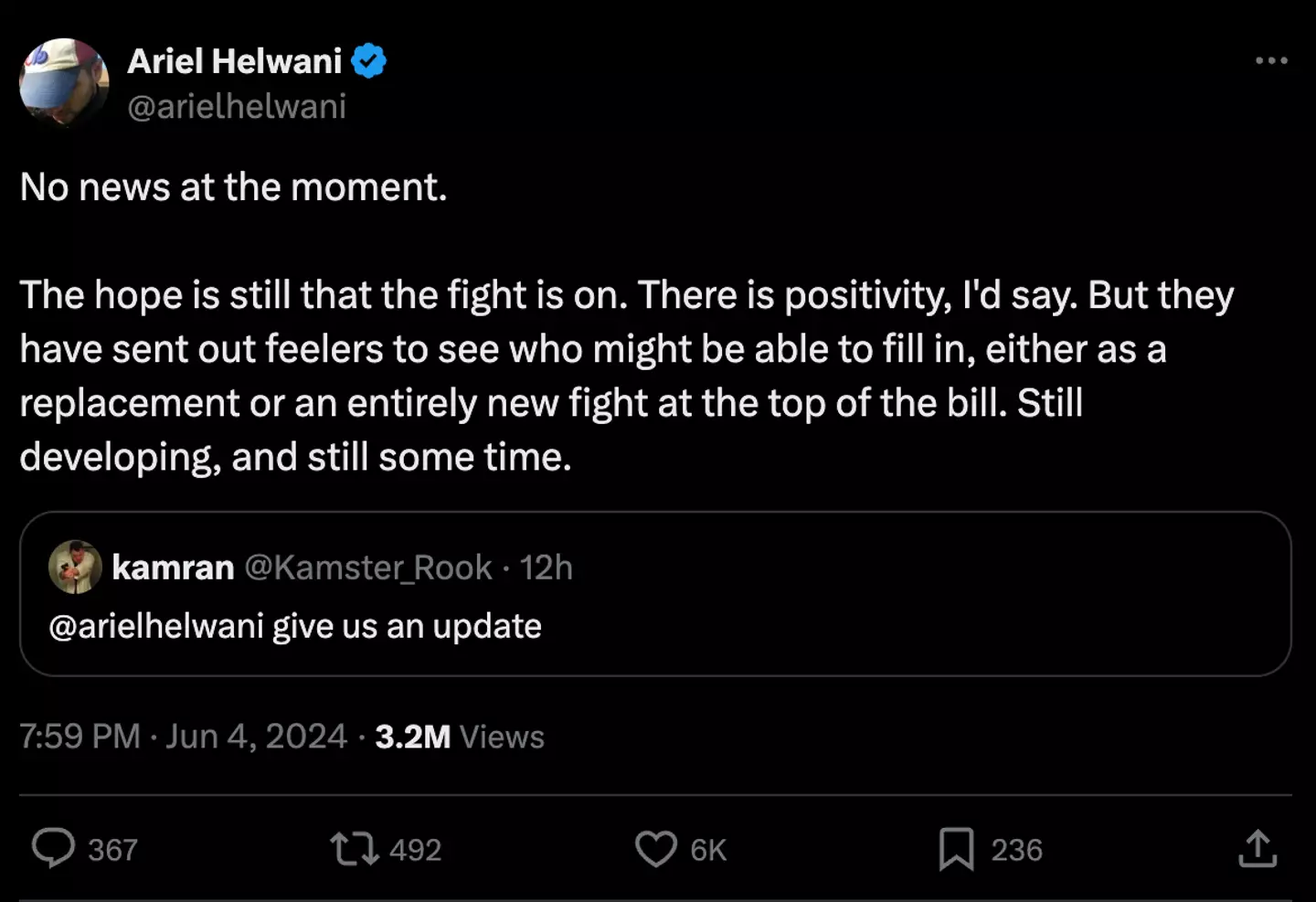Click the Ariel Helwani display name
This screenshot has height=902, width=1316.
(235, 61)
